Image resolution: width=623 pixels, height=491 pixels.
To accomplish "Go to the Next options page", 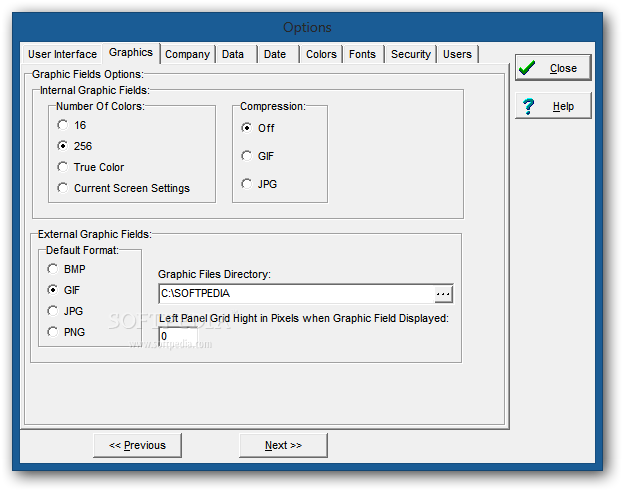I will [x=283, y=445].
